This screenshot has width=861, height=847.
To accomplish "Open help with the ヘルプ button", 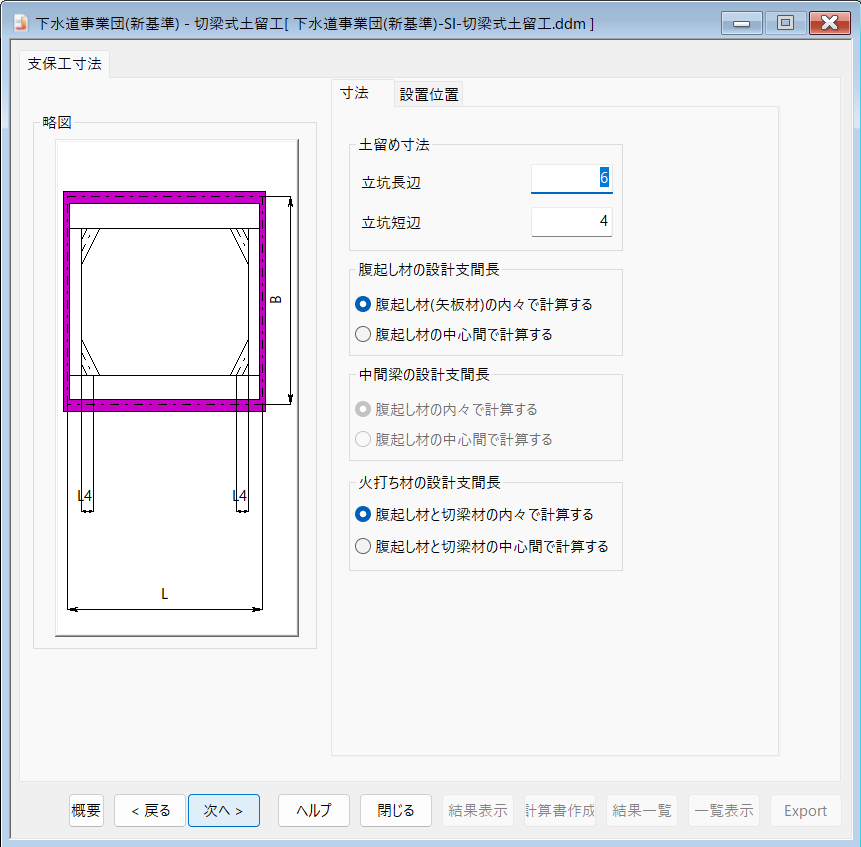I will pyautogui.click(x=313, y=810).
